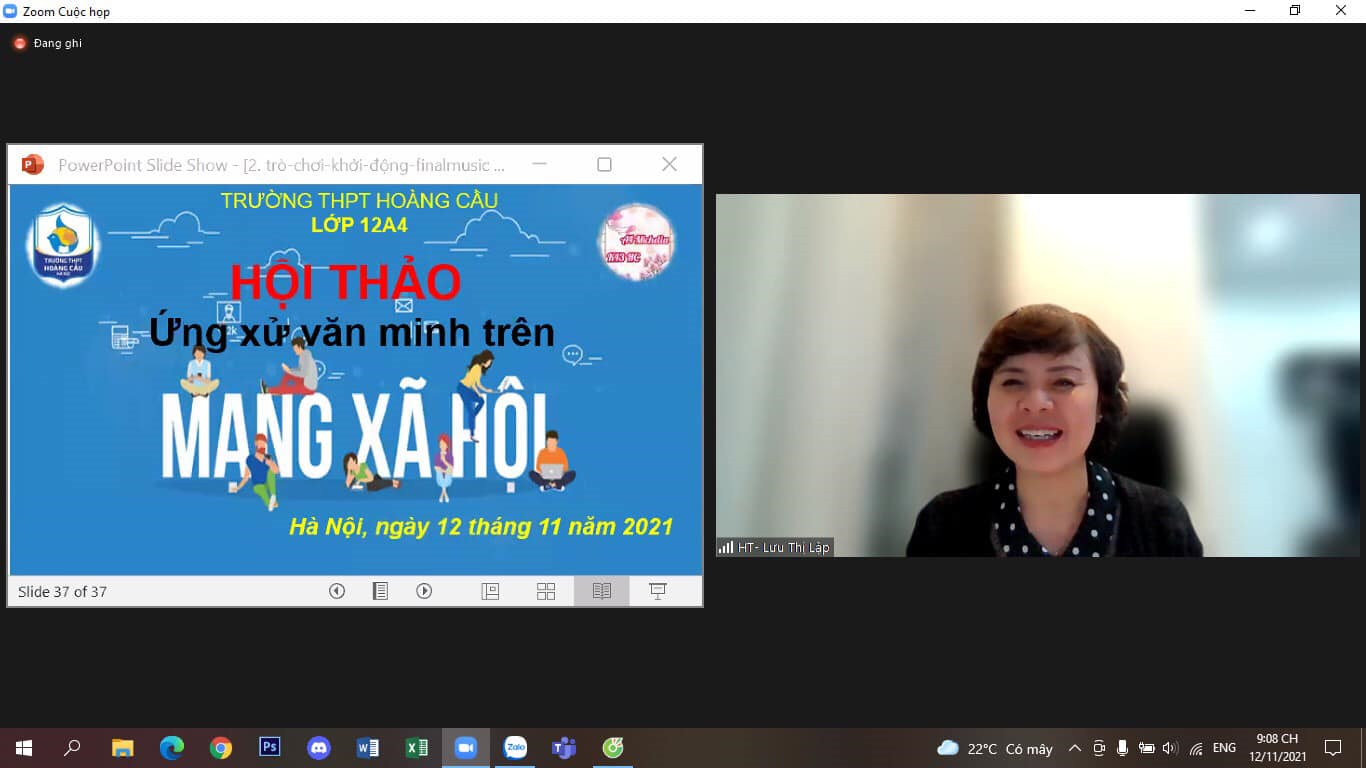
Task: Launch Microsoft Teams from the taskbar
Action: tap(564, 747)
